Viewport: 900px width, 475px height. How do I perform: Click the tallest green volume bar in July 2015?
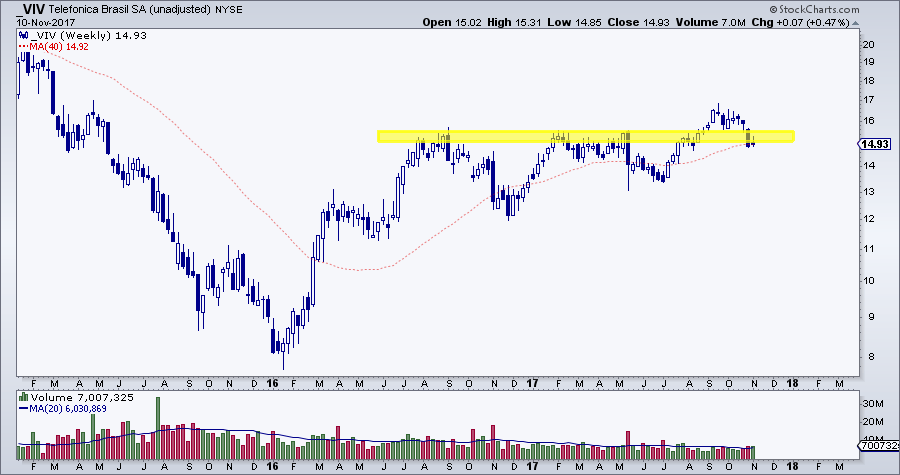pos(158,428)
